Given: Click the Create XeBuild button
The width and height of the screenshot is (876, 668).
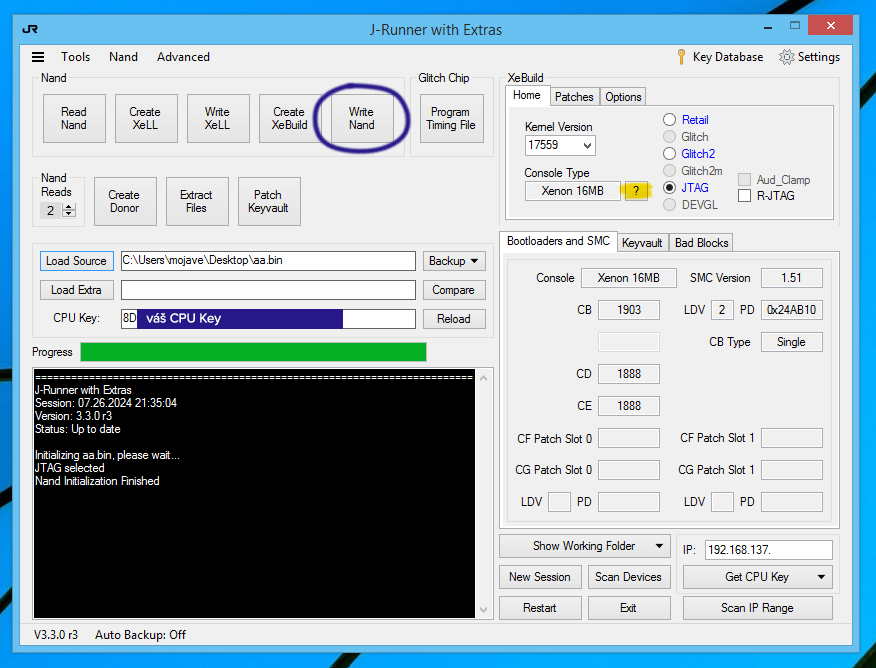Looking at the screenshot, I should [x=289, y=118].
